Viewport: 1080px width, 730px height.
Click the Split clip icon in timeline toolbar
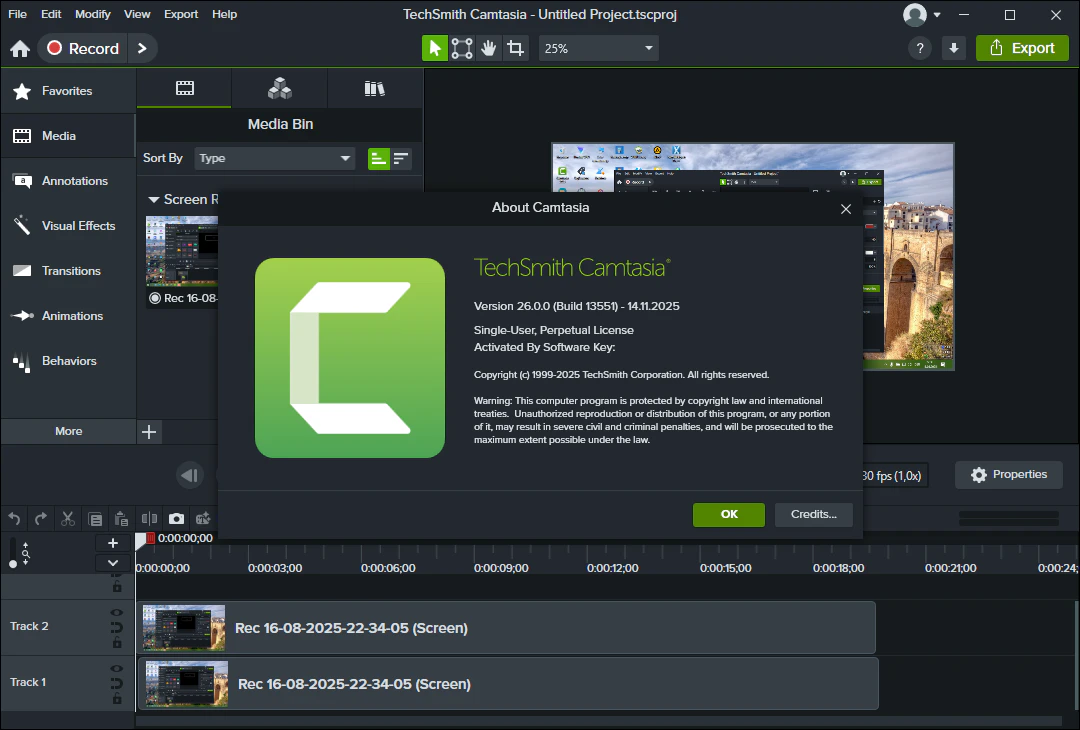click(149, 518)
